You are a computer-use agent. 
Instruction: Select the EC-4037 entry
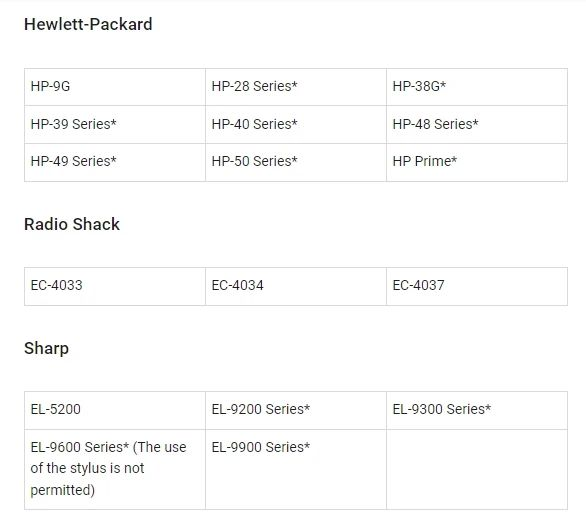pos(477,286)
